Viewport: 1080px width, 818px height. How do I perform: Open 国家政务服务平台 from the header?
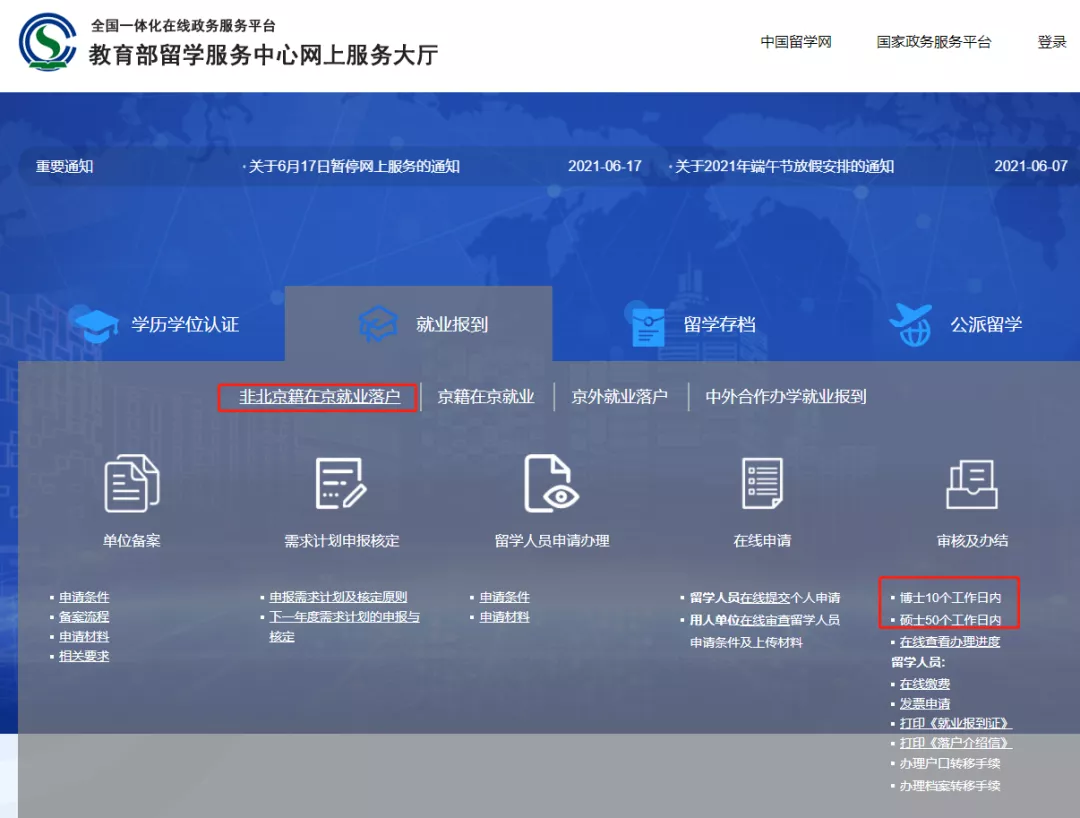point(933,43)
